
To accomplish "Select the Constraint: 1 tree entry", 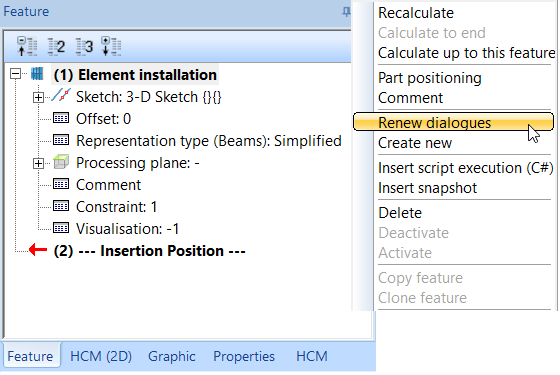I will [x=116, y=207].
